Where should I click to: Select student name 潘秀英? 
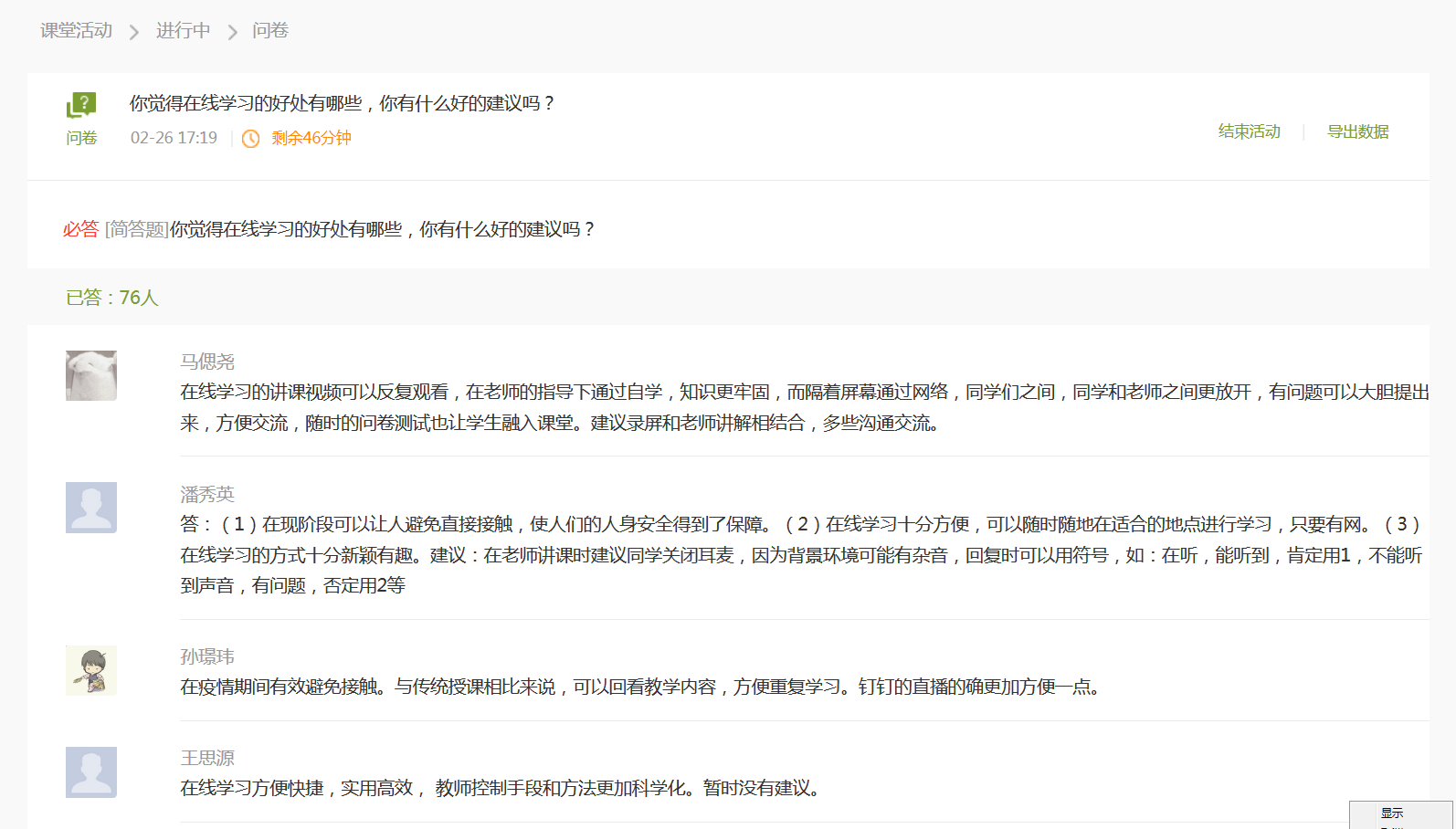click(207, 494)
